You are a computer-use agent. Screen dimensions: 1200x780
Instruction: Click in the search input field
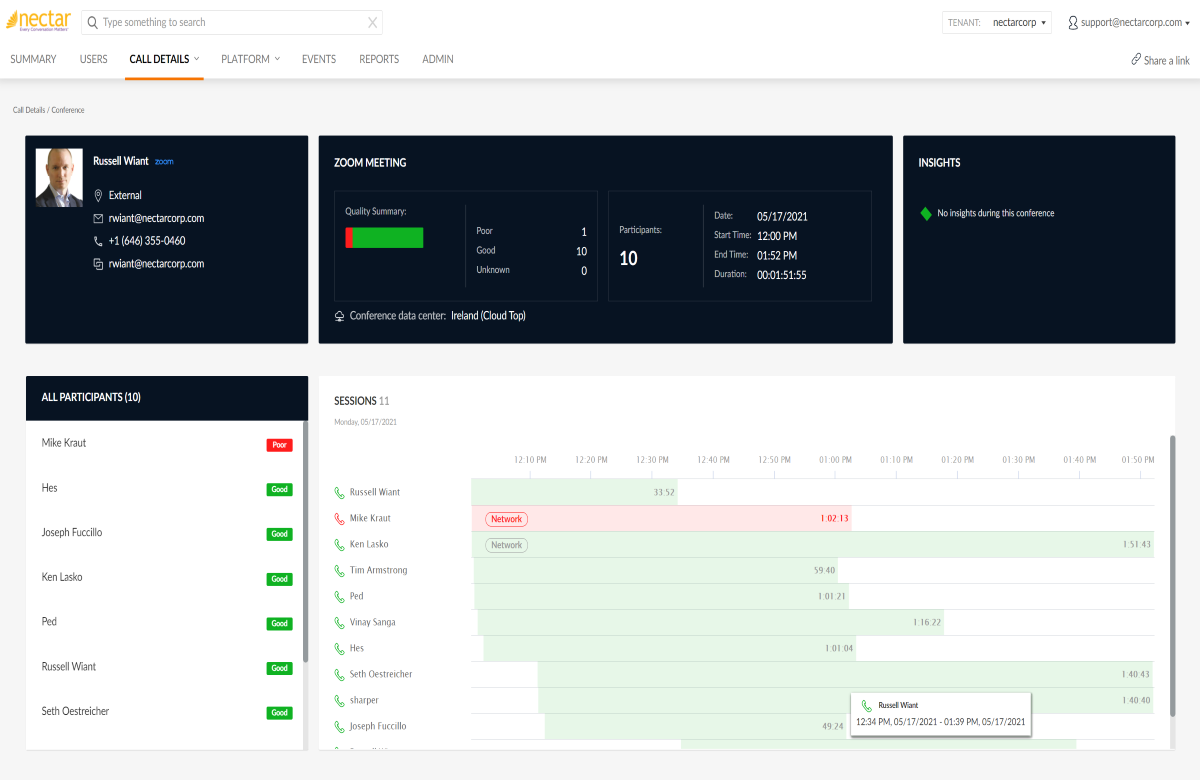pos(232,22)
